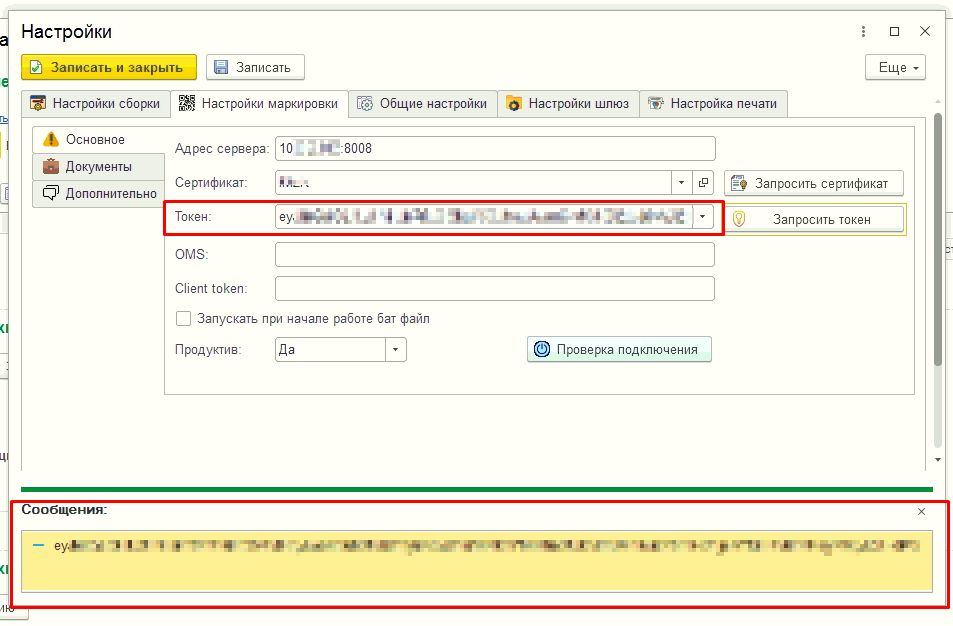This screenshot has height=626, width=953.
Task: Save using the floppy-disk Записать button
Action: tap(255, 67)
